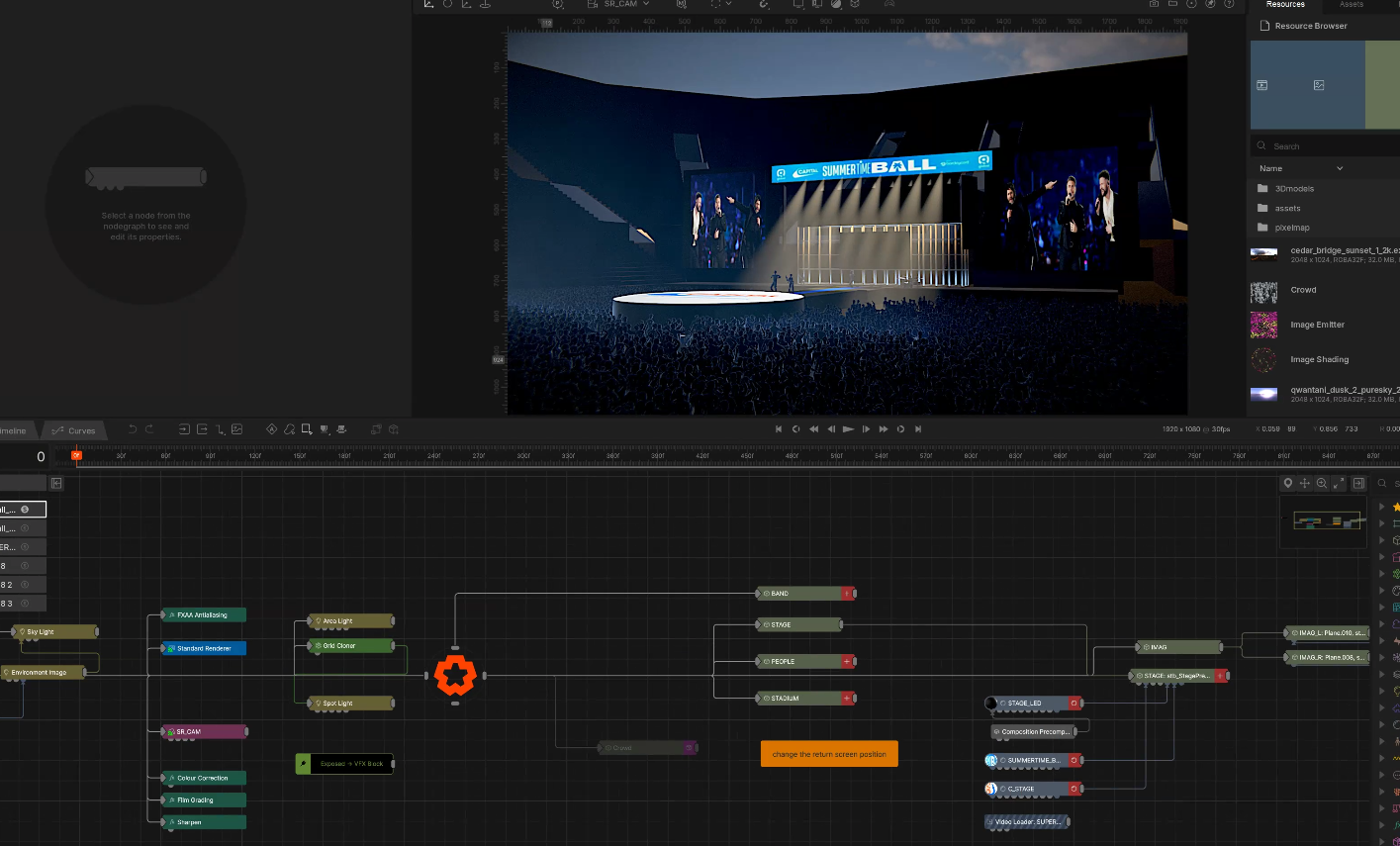Select the Colour Correction node
1400x846 pixels.
pos(204,778)
